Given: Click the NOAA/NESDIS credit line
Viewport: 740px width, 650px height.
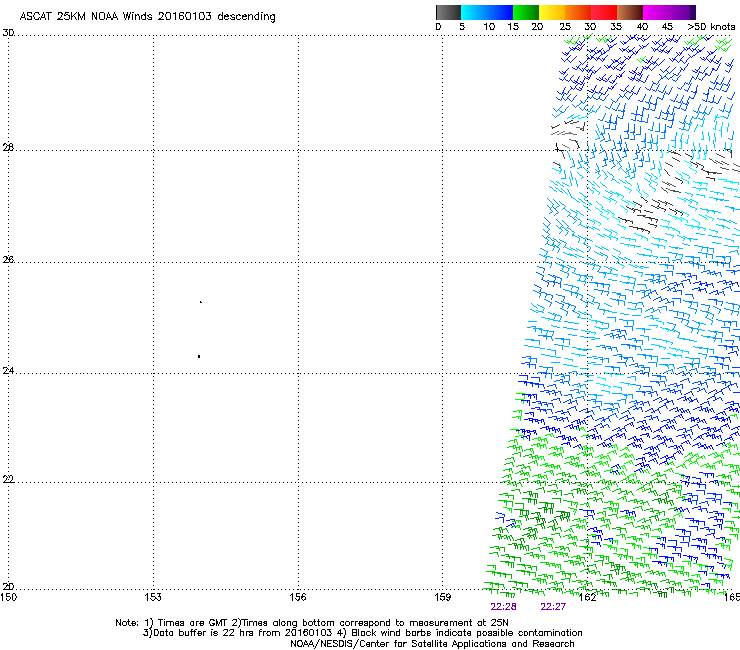Looking at the screenshot, I should pyautogui.click(x=432, y=644).
